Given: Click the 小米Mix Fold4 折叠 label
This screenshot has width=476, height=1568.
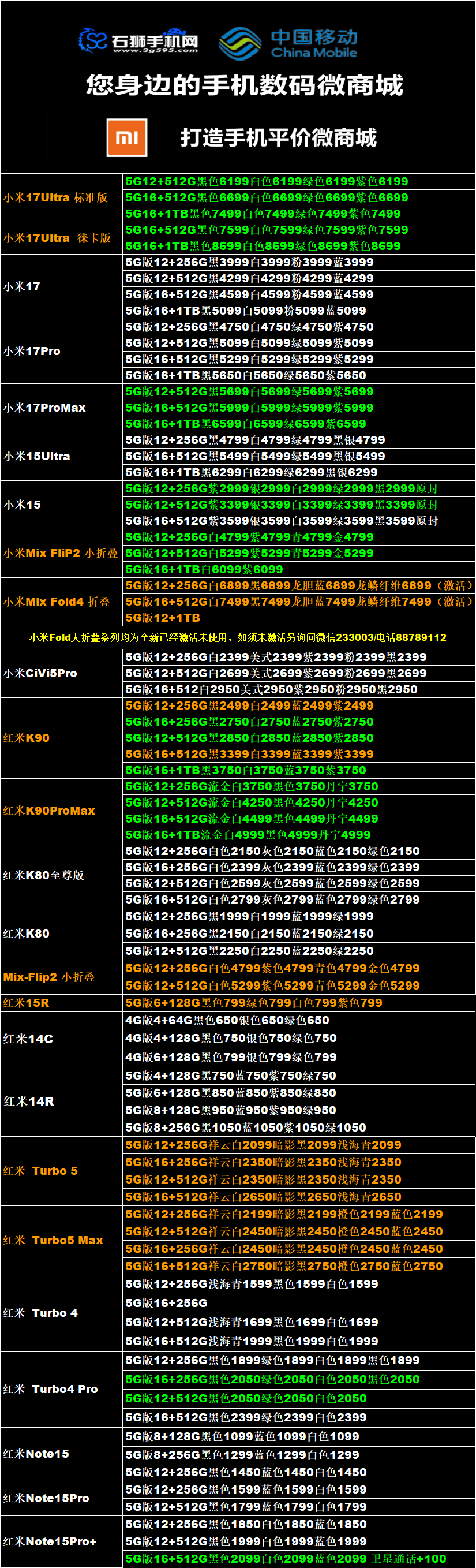Looking at the screenshot, I should [57, 602].
